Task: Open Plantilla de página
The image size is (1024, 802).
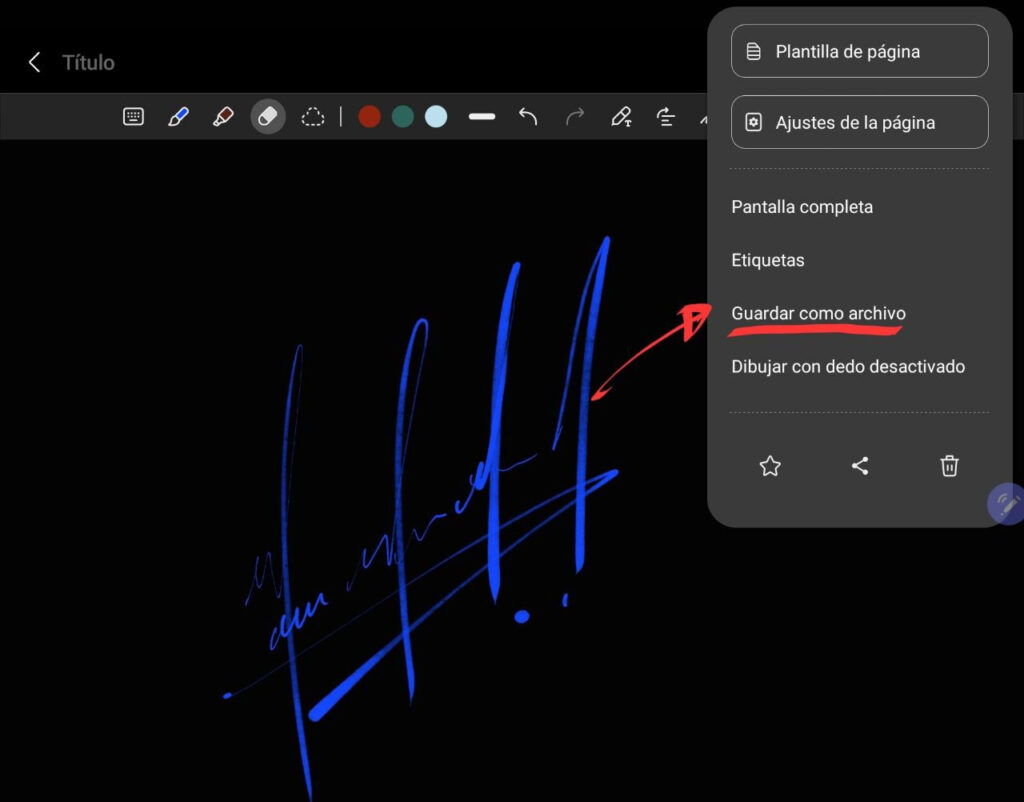Action: coord(859,51)
